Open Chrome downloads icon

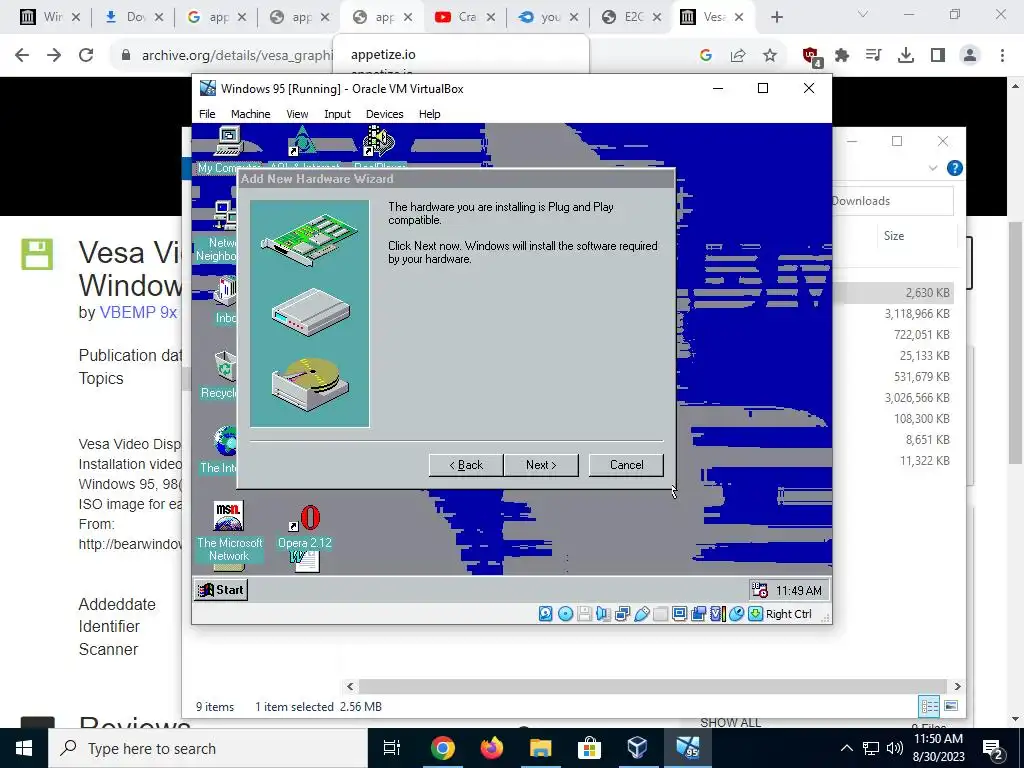[906, 56]
